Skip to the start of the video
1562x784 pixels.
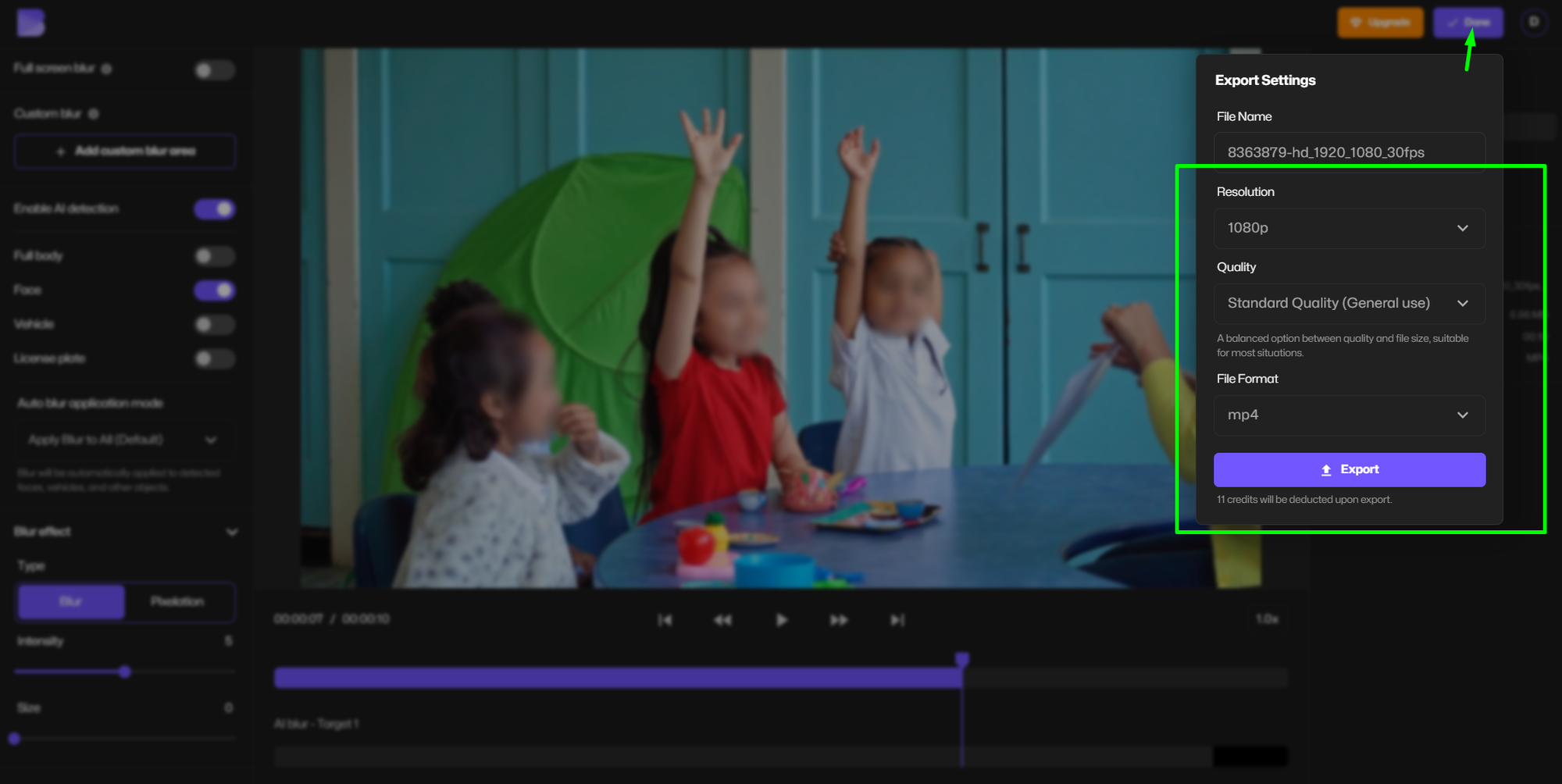(x=665, y=620)
